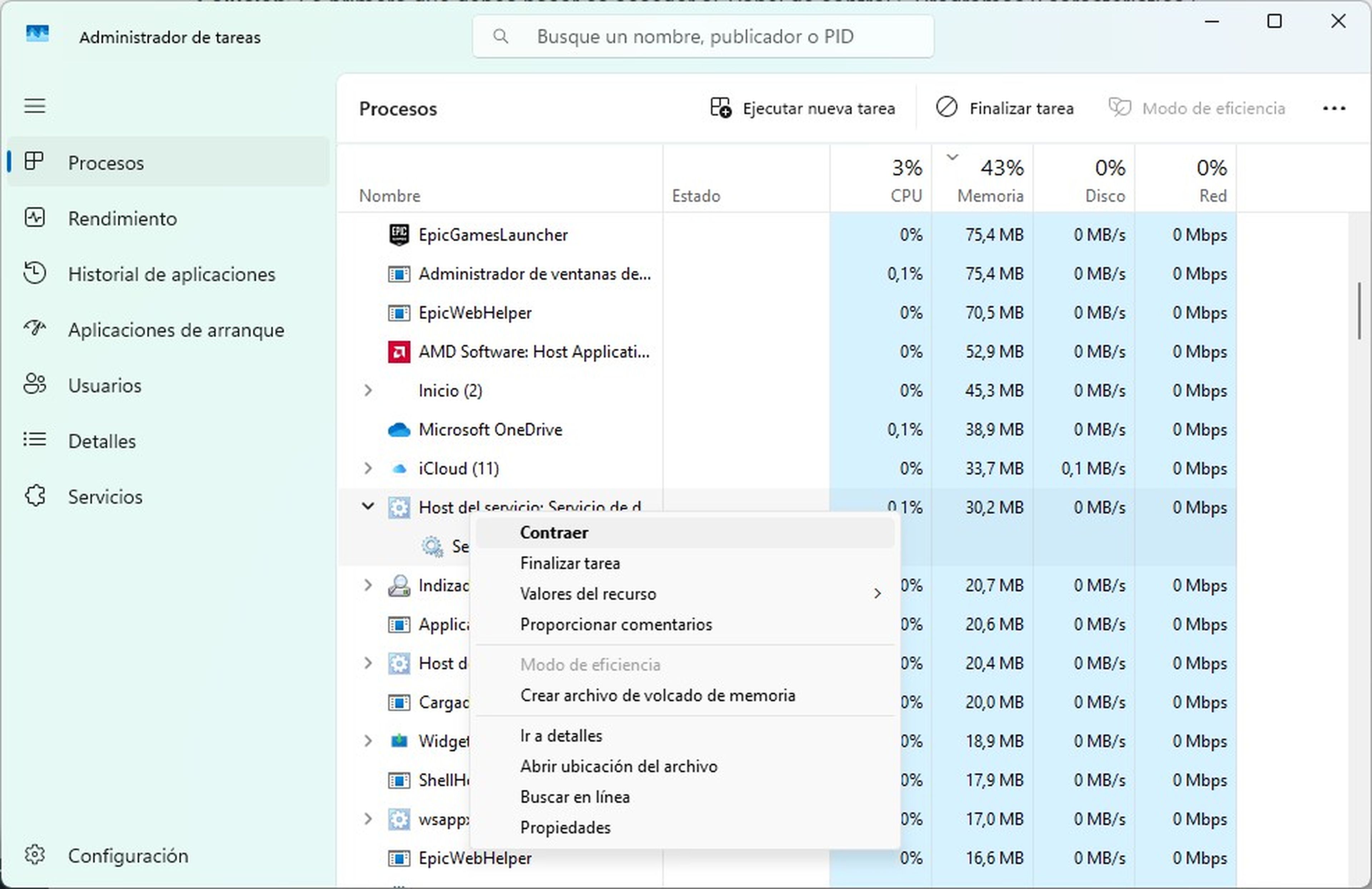Collapse the Host del servicio group
This screenshot has width=1372, height=889.
pos(368,506)
